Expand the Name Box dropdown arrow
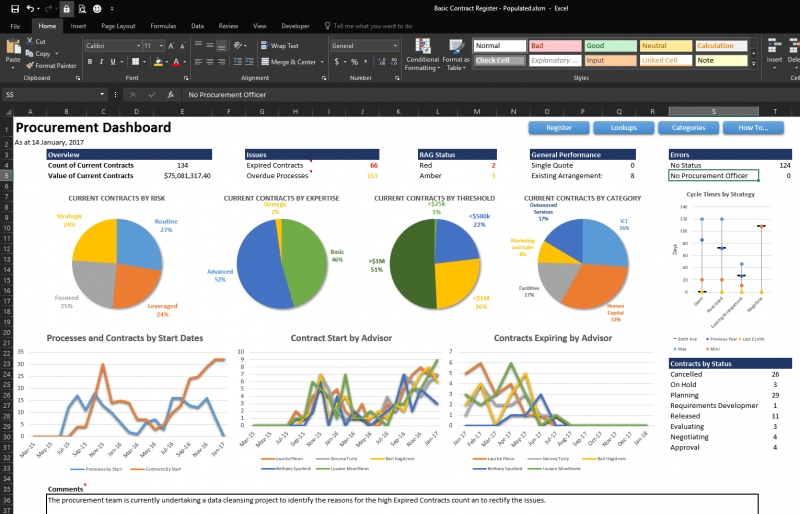This screenshot has width=800, height=514. click(x=102, y=94)
